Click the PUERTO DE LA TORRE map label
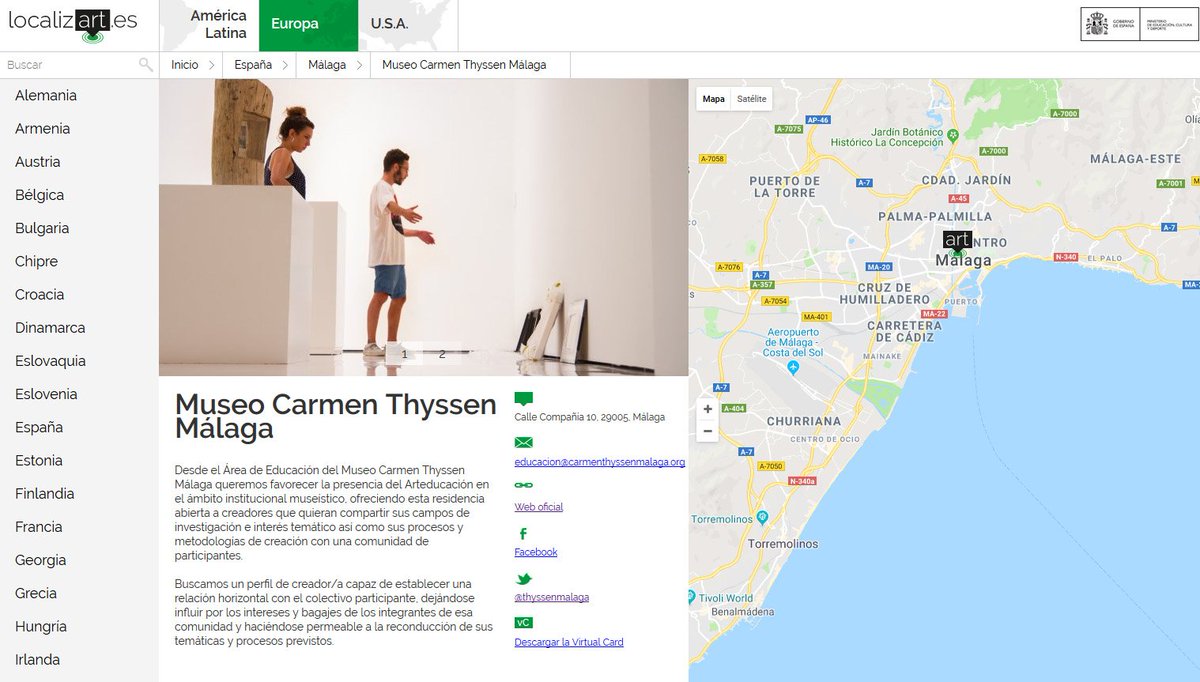1200x682 pixels. [784, 186]
